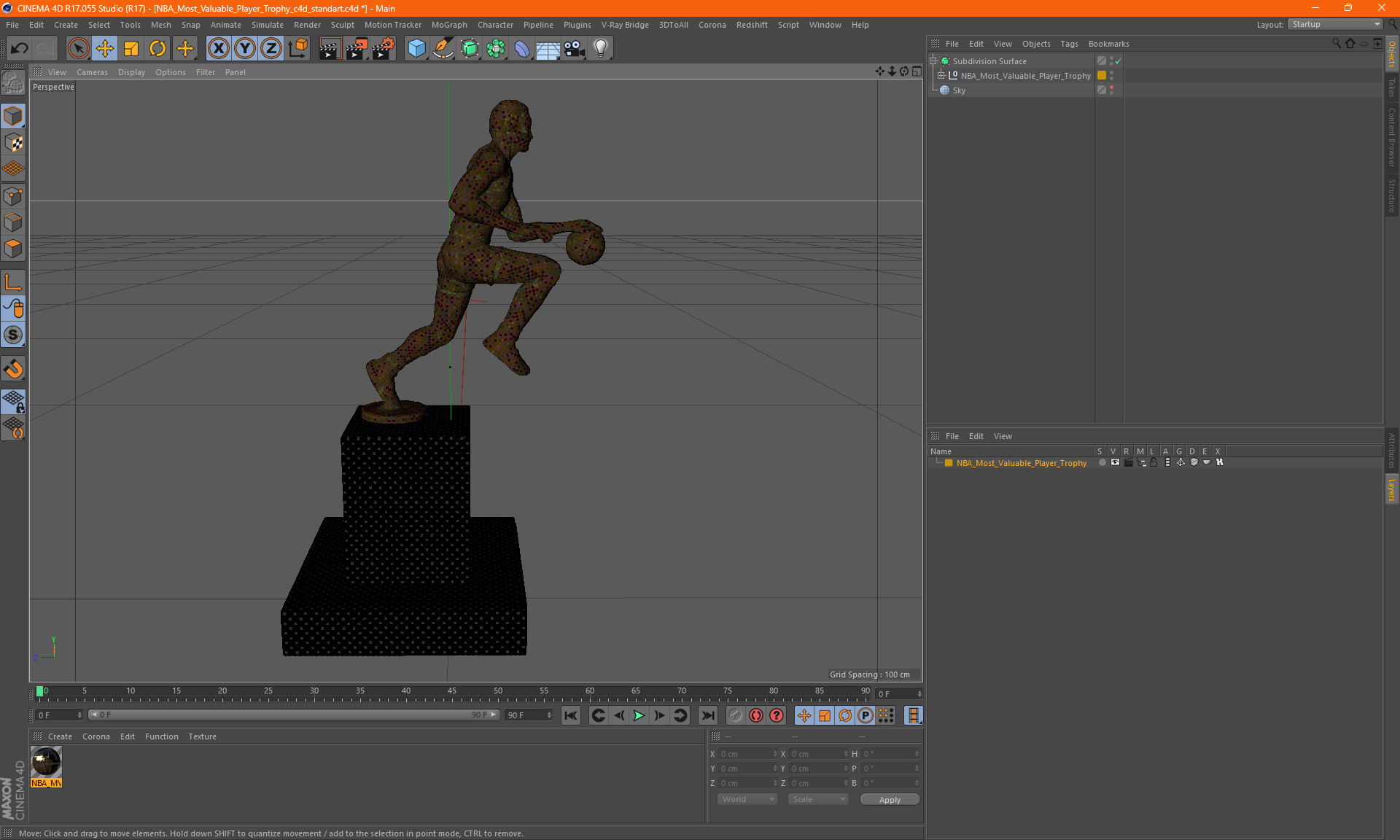This screenshot has height=840, width=1400.
Task: Open the Scale mode dropdown
Action: (x=818, y=799)
